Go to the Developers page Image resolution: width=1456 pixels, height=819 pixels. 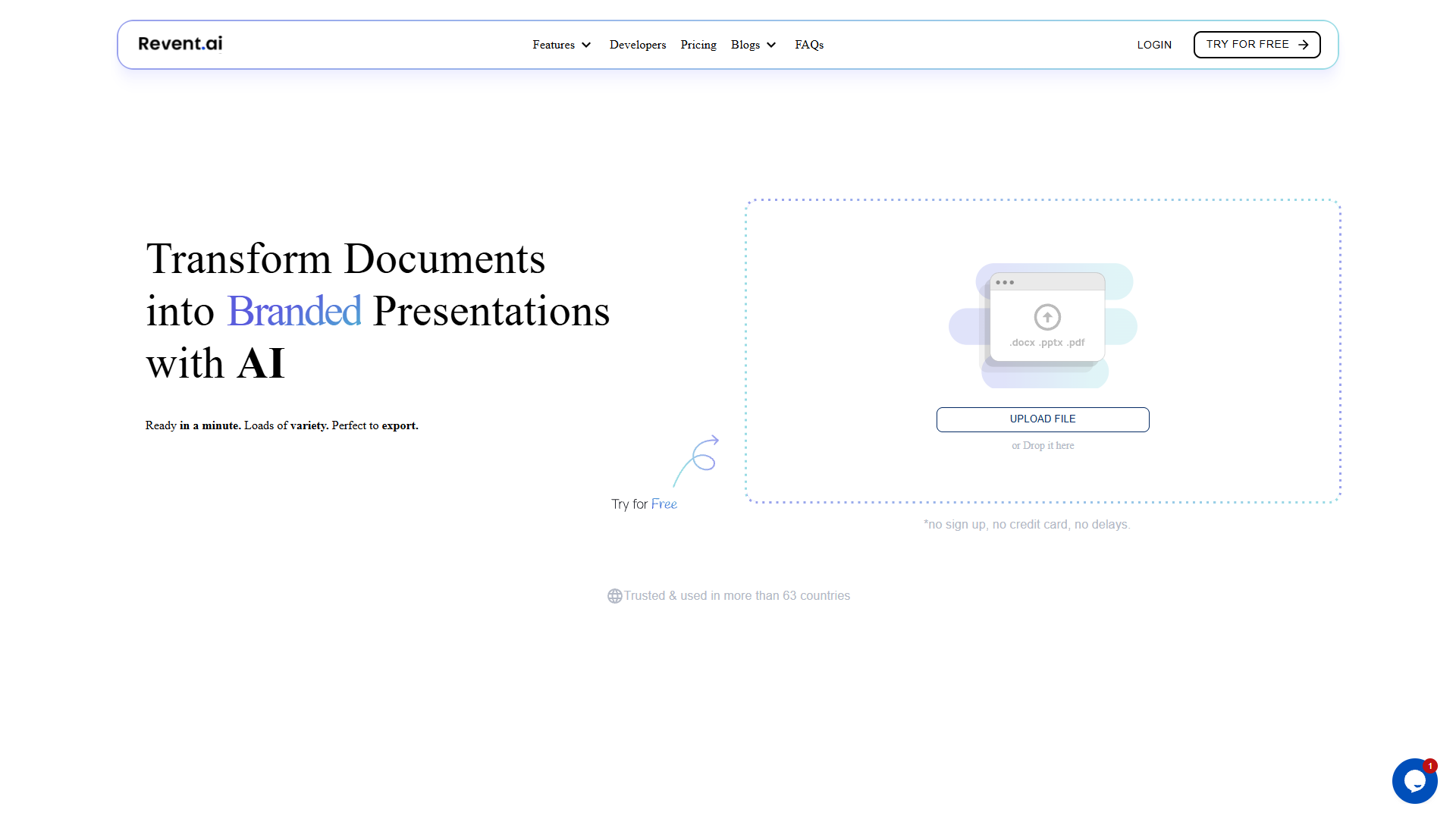[x=638, y=45]
